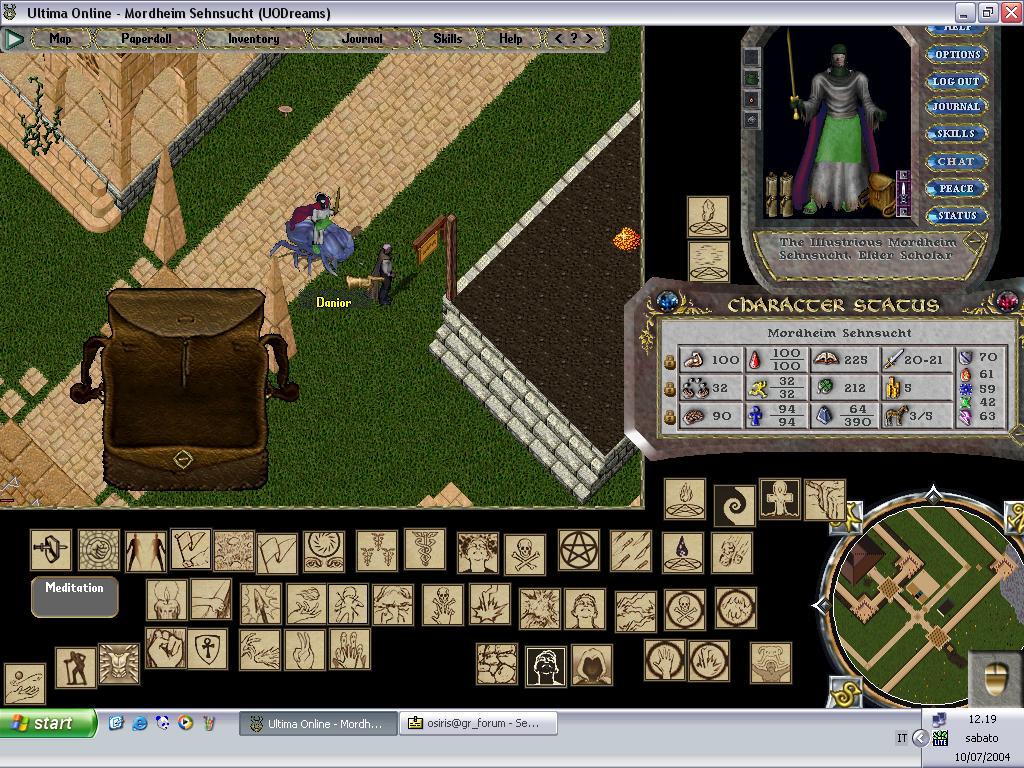Open Help from the top toolbar
The width and height of the screenshot is (1024, 768).
(x=511, y=39)
